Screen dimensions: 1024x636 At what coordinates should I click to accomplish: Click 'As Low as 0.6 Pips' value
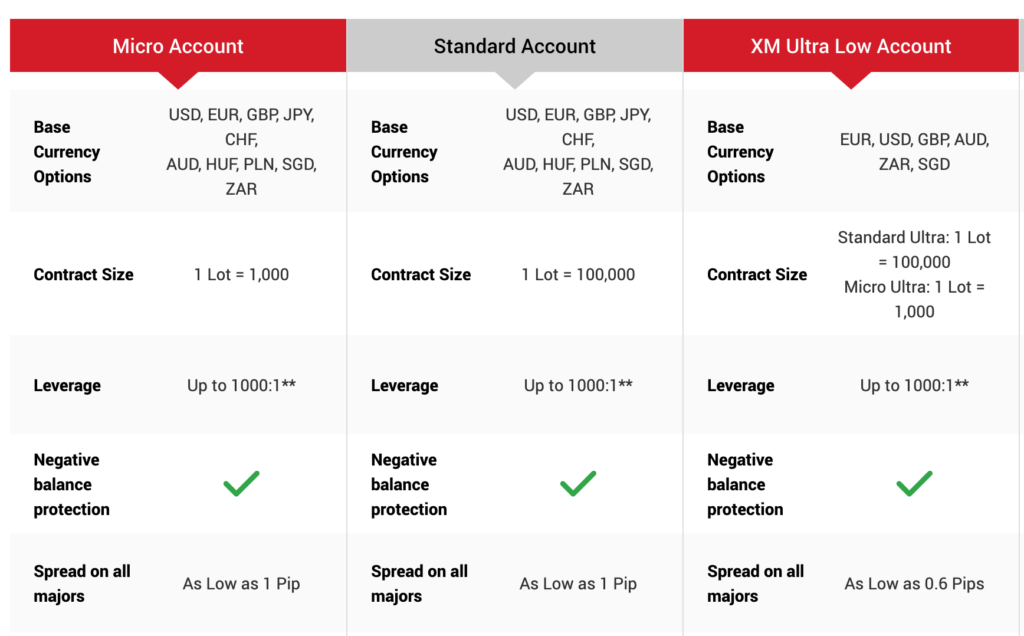coord(914,584)
